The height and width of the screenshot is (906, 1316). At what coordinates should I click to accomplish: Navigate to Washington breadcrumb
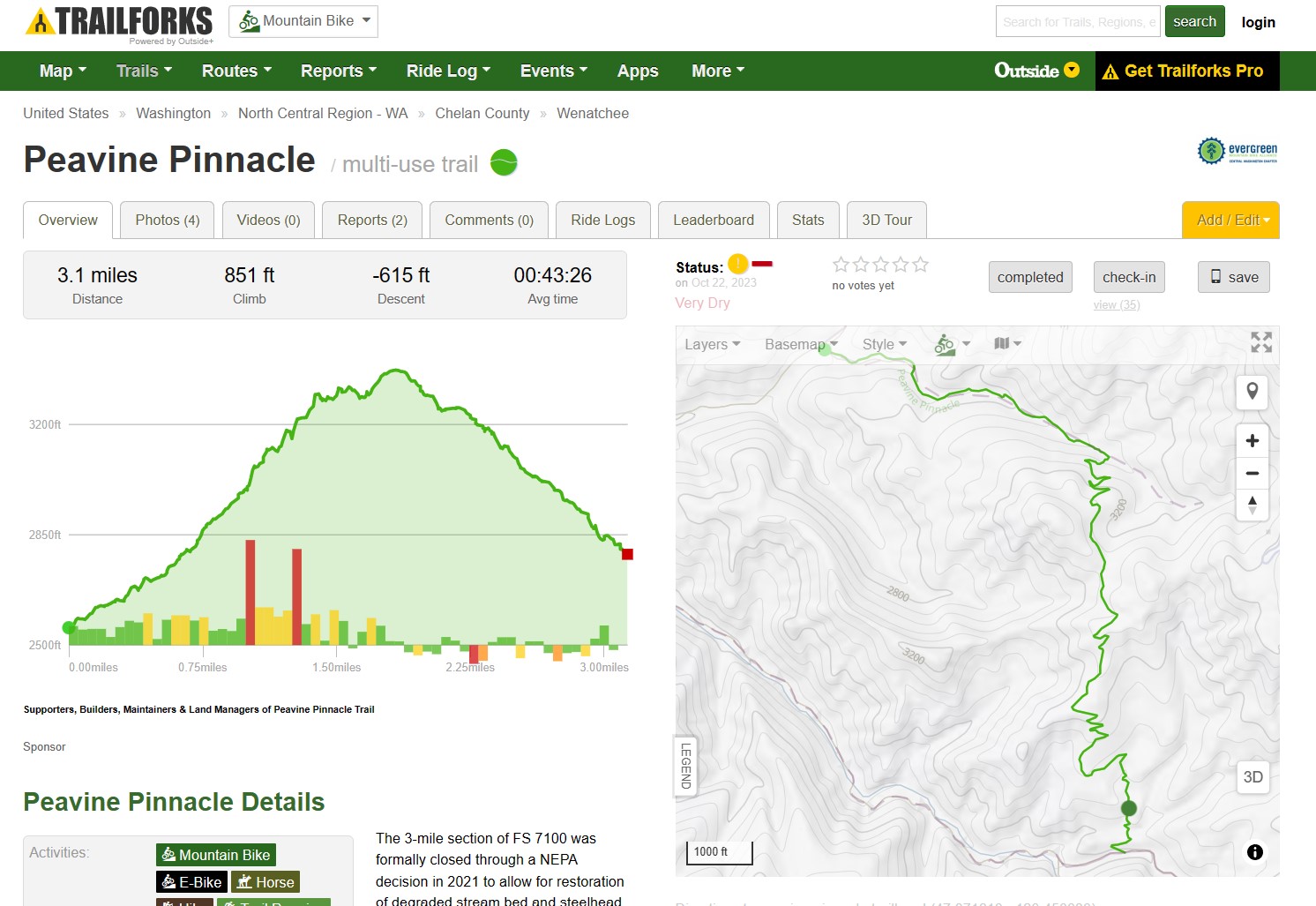(174, 113)
